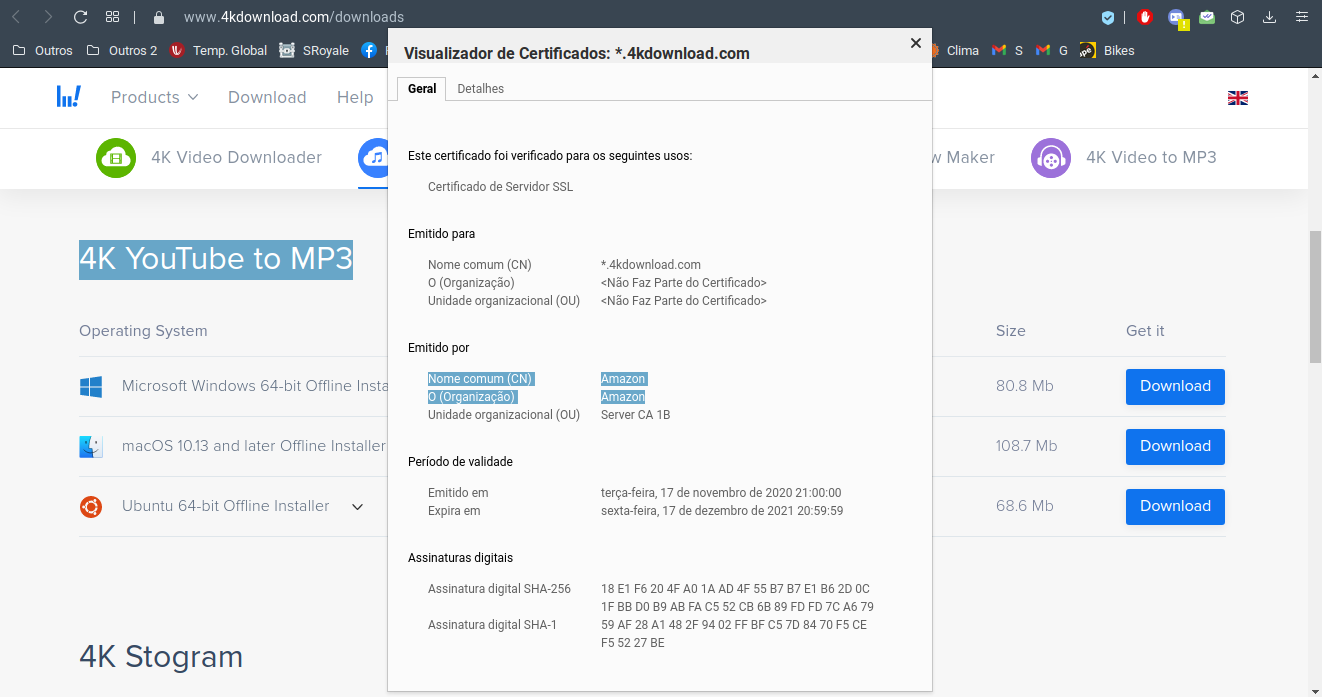1322x697 pixels.
Task: Click the padlock site security icon
Action: point(158,17)
